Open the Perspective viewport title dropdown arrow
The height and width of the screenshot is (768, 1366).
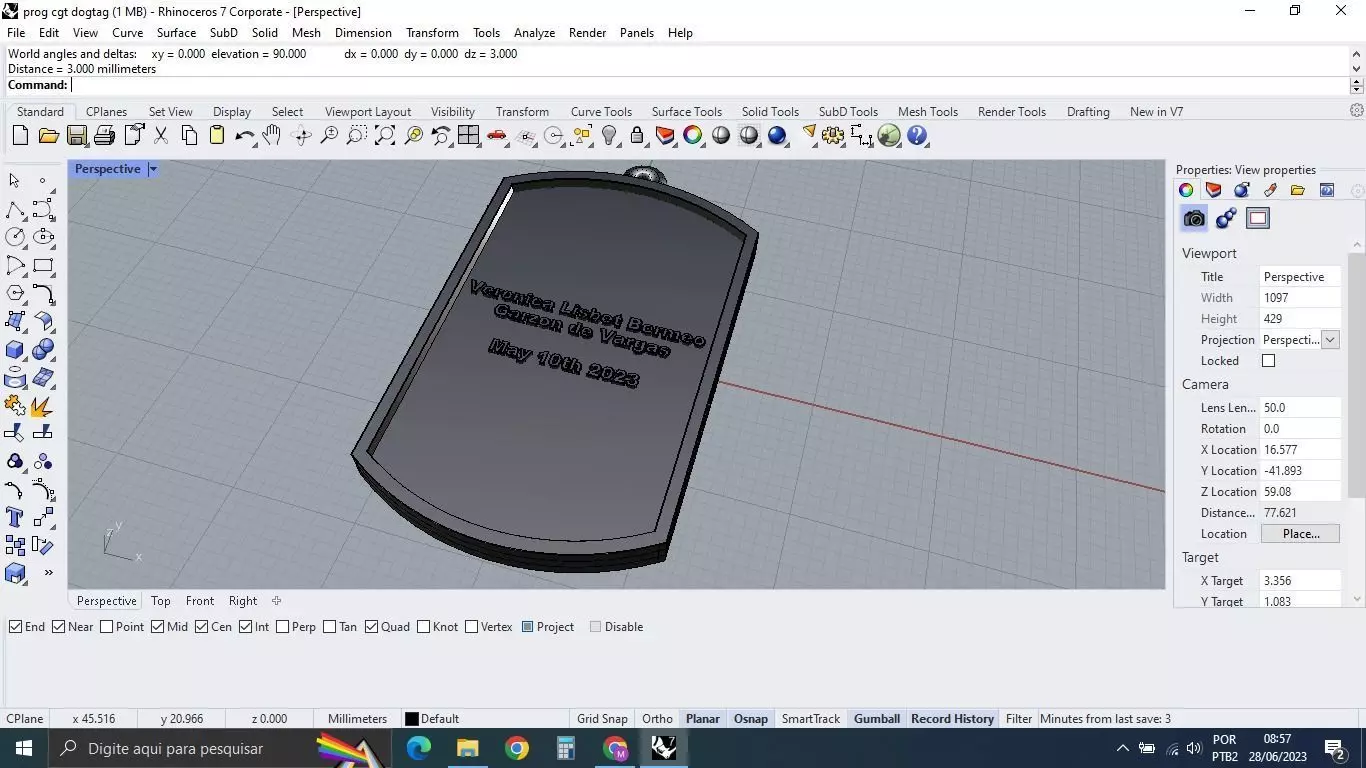tap(153, 169)
